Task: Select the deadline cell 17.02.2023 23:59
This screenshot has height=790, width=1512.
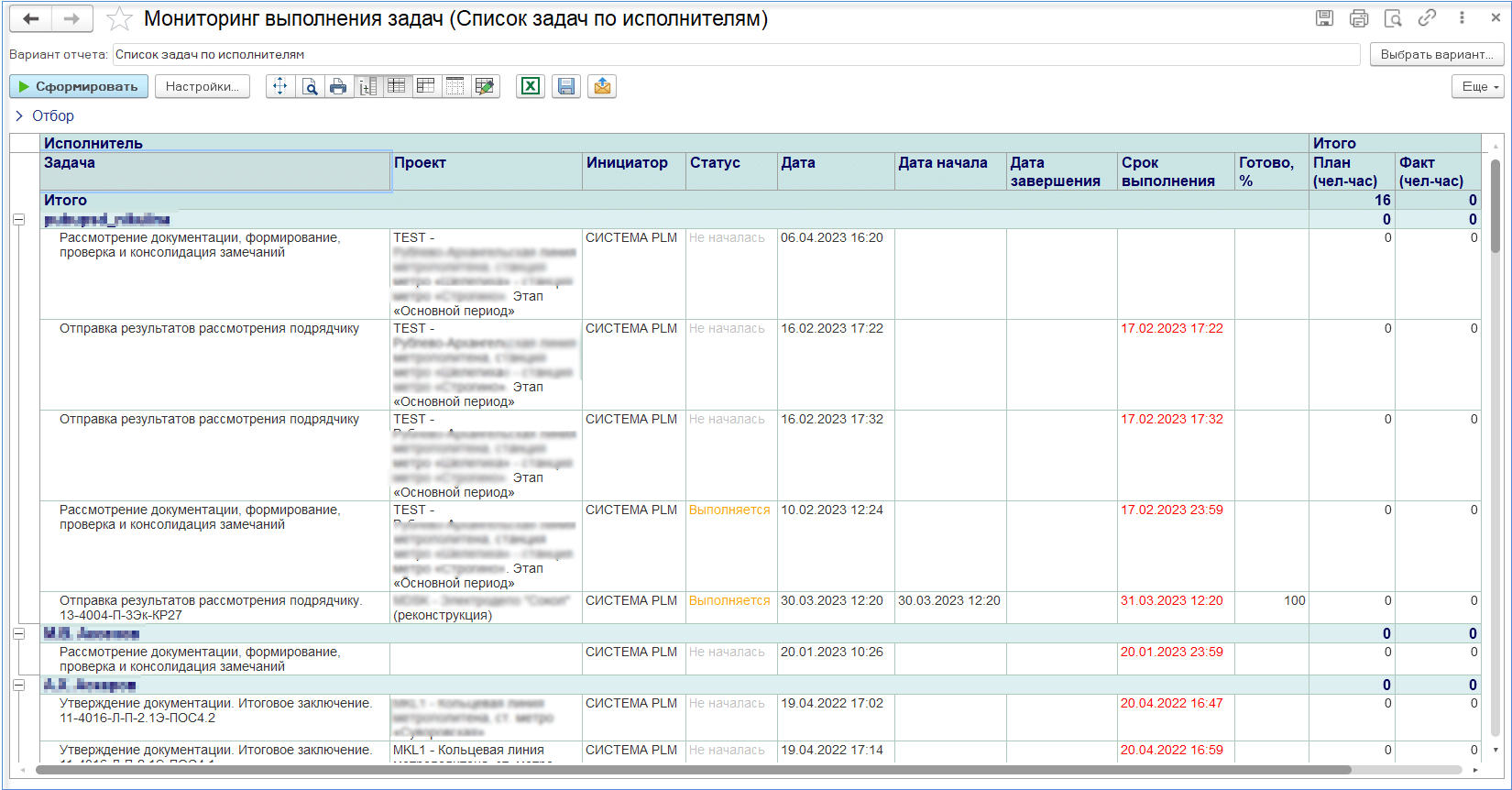Action: [x=1176, y=546]
